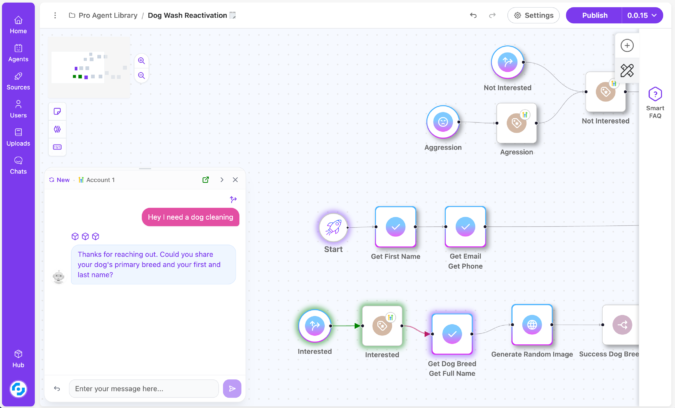Viewport: 675px width, 408px height.
Task: Open version 0.0.15 dropdown
Action: click(641, 15)
